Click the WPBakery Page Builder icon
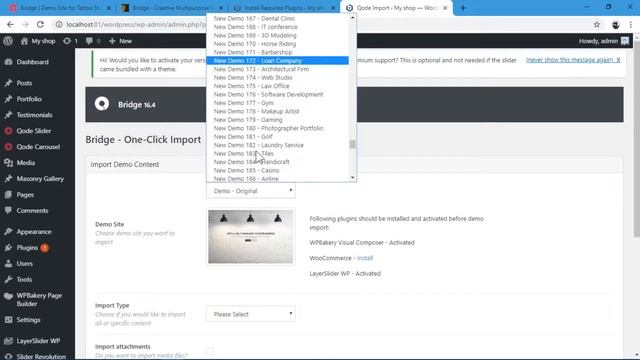This screenshot has height=360, width=640. [x=8, y=296]
